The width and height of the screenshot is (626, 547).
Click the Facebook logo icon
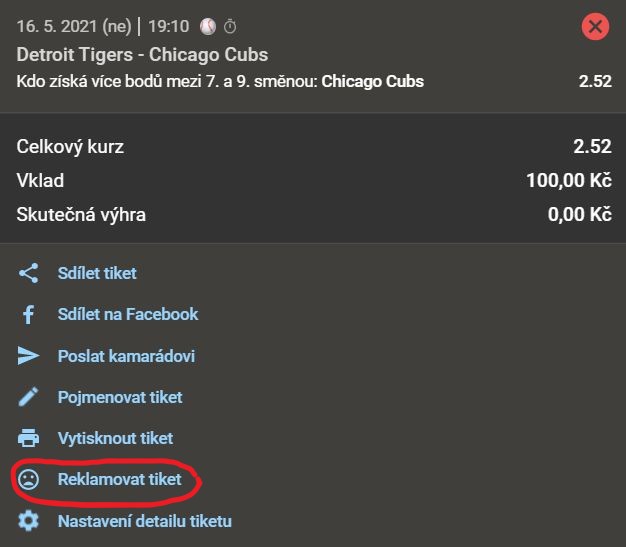pos(28,315)
